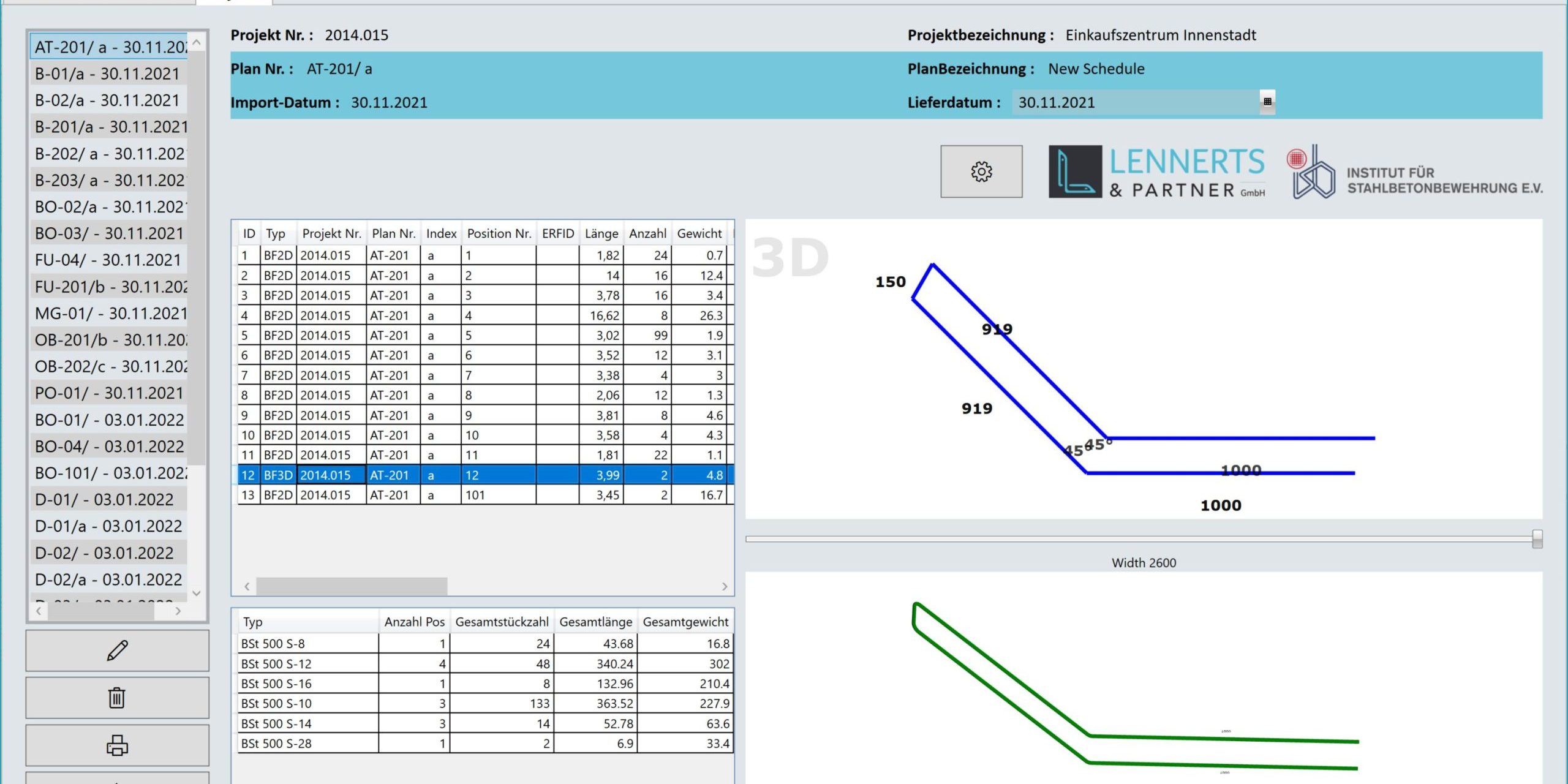Click the pencil edit icon button
The height and width of the screenshot is (784, 1568).
tap(117, 650)
